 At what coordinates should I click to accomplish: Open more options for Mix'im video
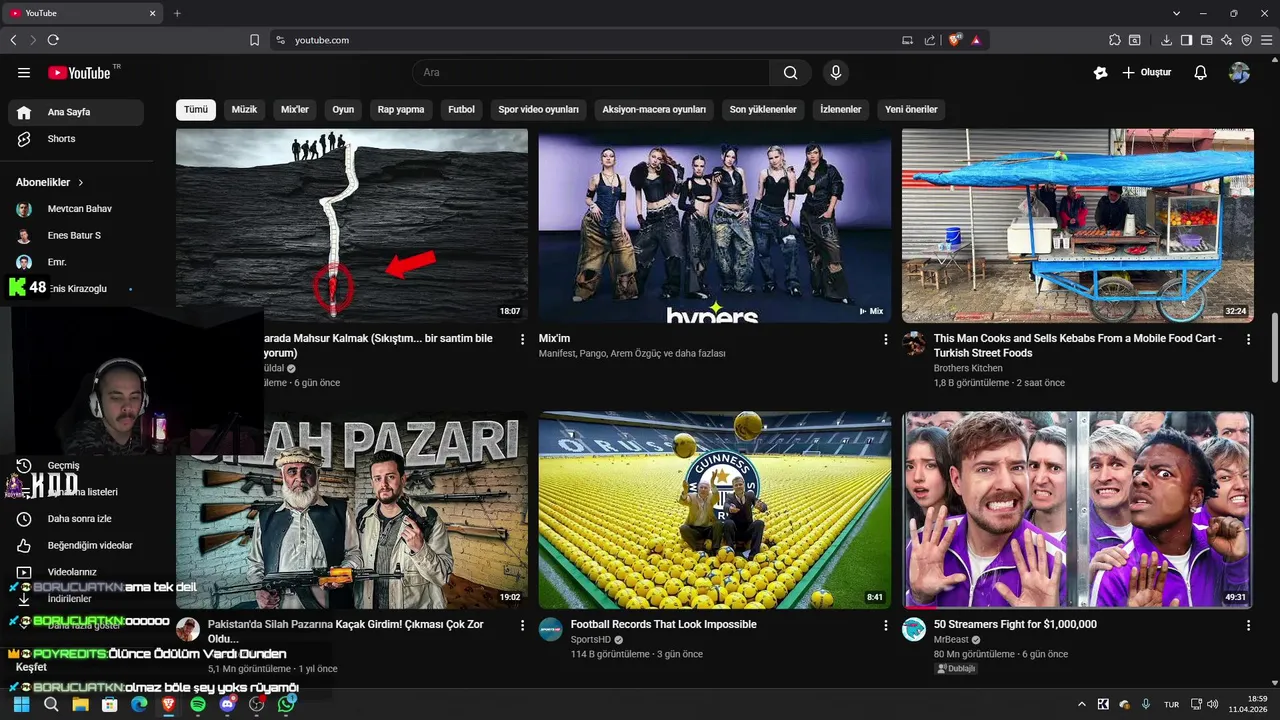[885, 340]
